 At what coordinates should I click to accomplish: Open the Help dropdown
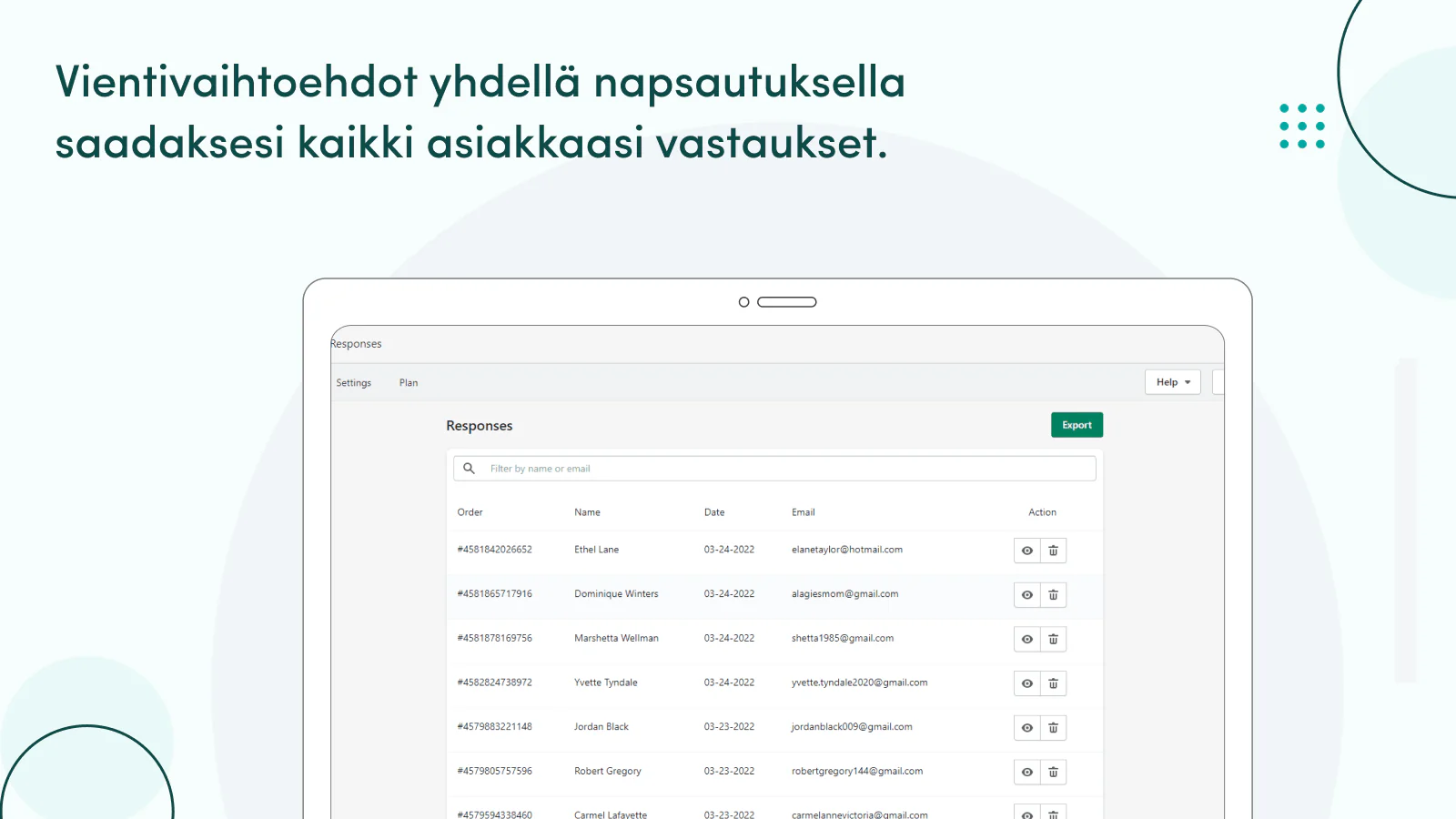[x=1172, y=382]
